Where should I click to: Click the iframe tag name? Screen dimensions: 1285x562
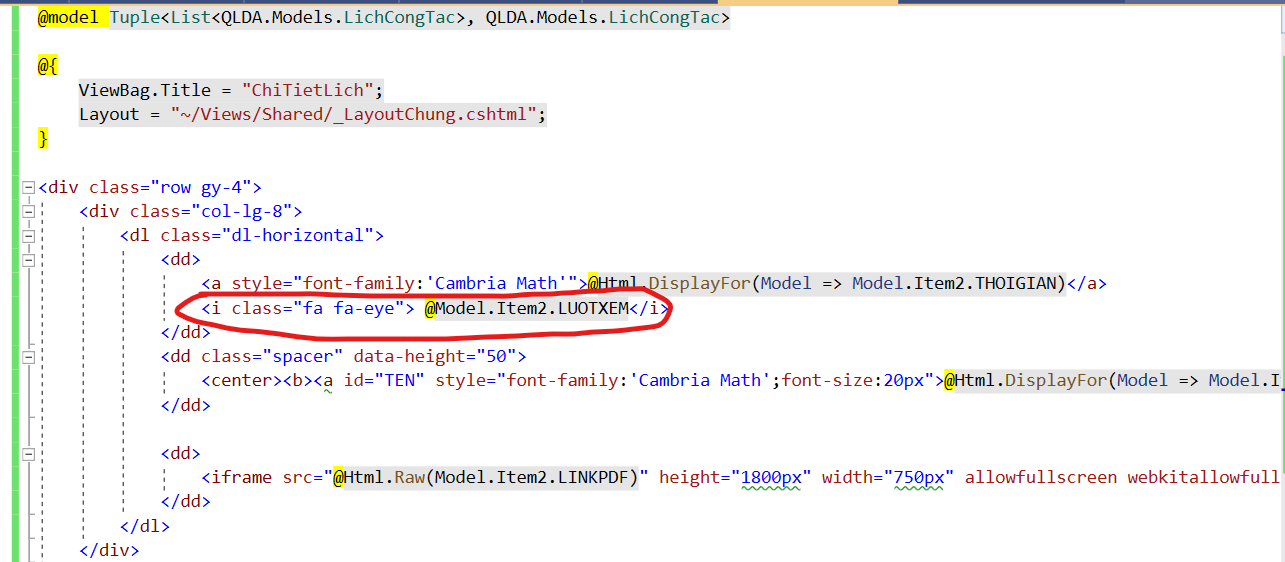tap(241, 477)
